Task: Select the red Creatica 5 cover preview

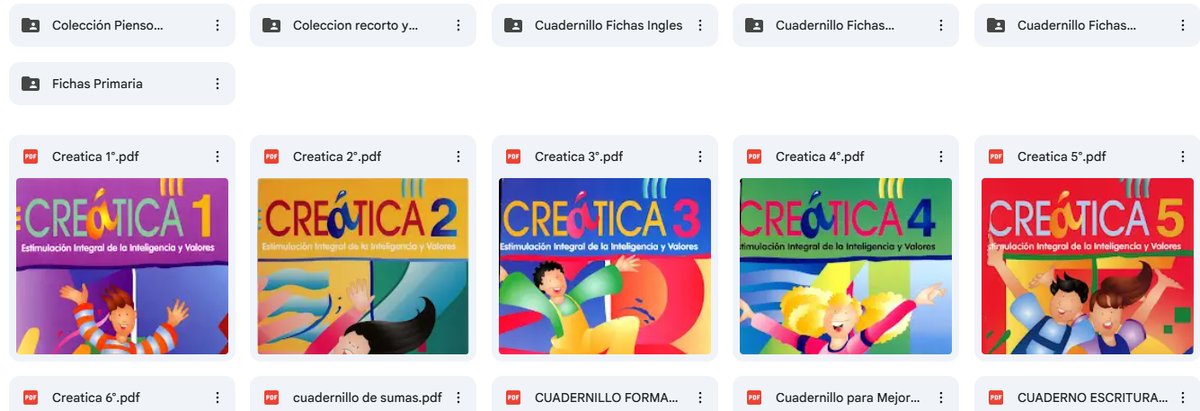Action: (1087, 266)
